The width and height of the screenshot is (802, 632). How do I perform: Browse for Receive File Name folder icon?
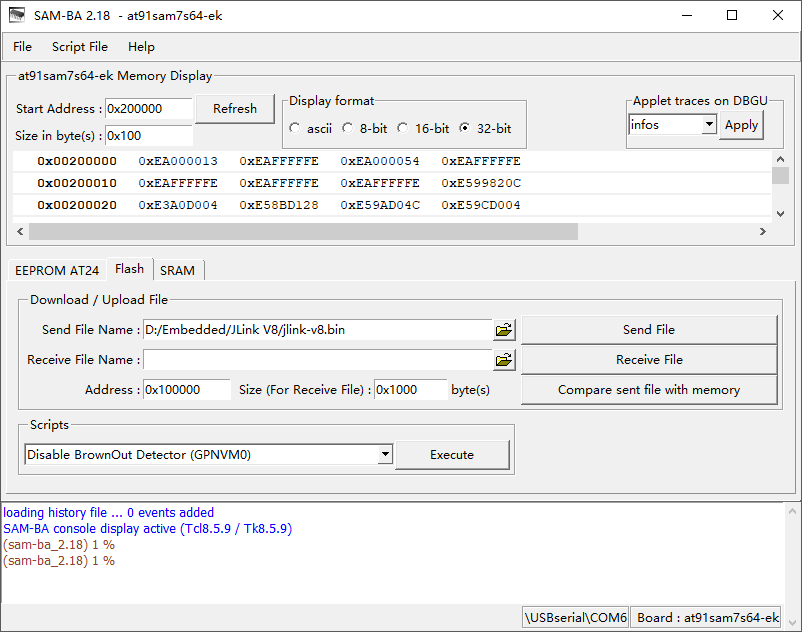pyautogui.click(x=504, y=360)
